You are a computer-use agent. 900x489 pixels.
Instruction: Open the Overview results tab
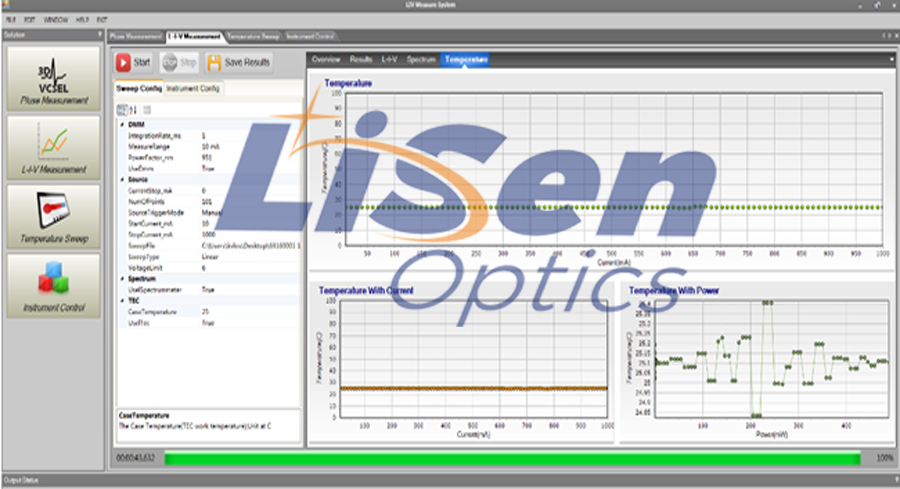click(325, 59)
